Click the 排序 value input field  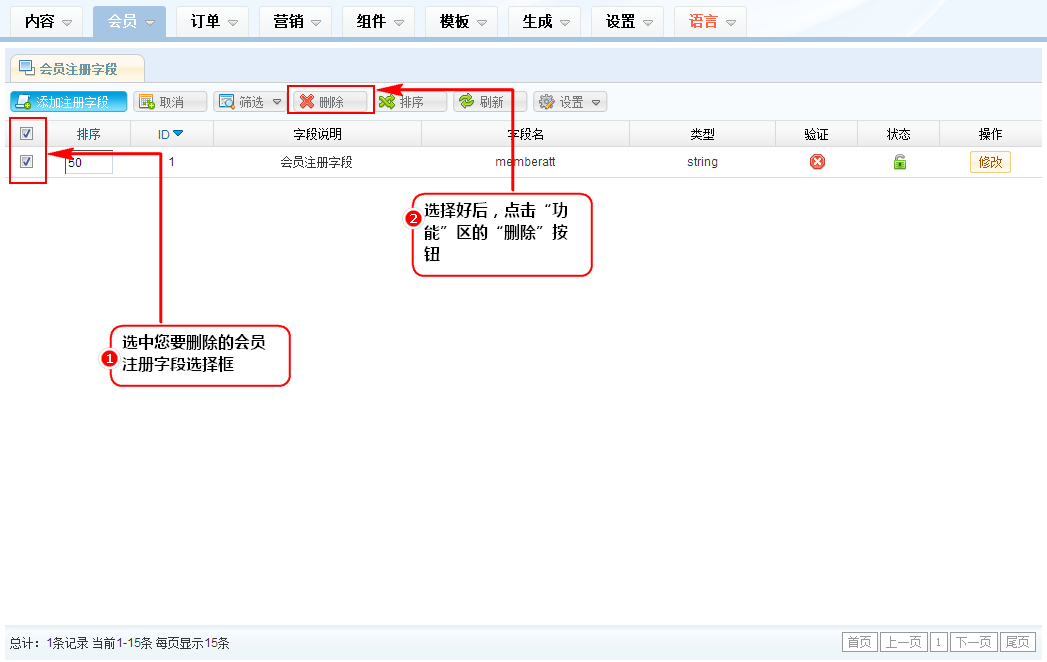coord(90,162)
